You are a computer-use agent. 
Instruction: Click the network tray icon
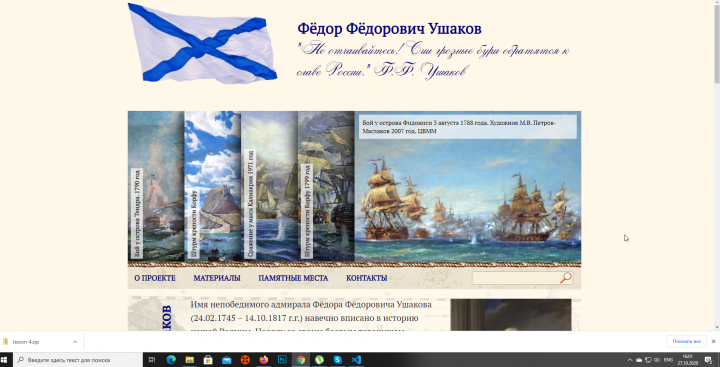[648, 360]
